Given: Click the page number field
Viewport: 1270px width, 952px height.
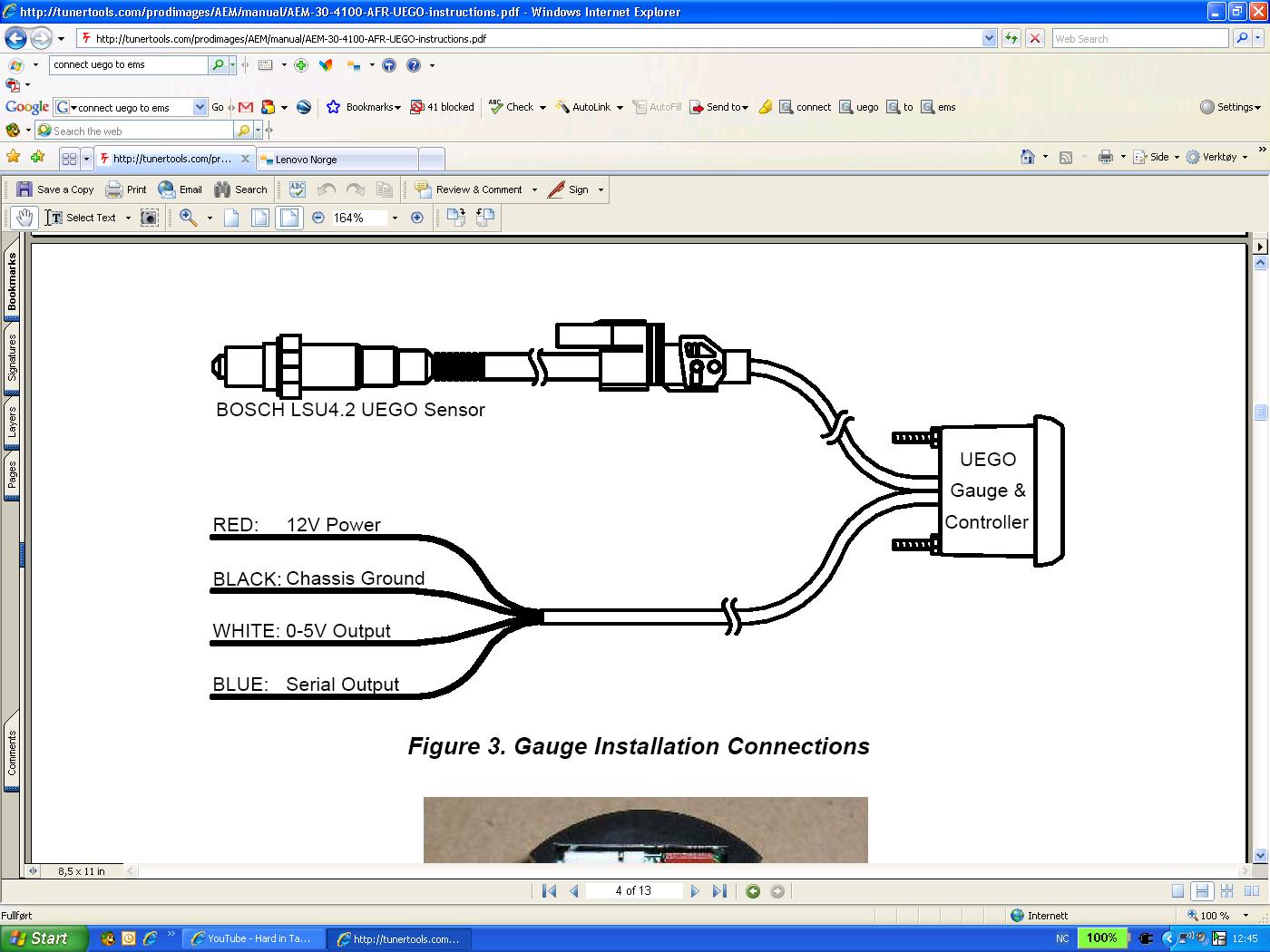Looking at the screenshot, I should [633, 891].
